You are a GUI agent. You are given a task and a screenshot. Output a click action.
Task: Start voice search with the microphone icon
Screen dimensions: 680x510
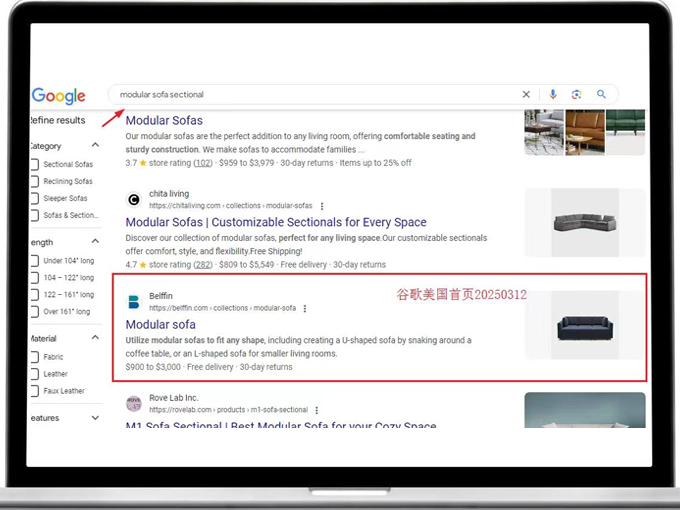(x=553, y=94)
